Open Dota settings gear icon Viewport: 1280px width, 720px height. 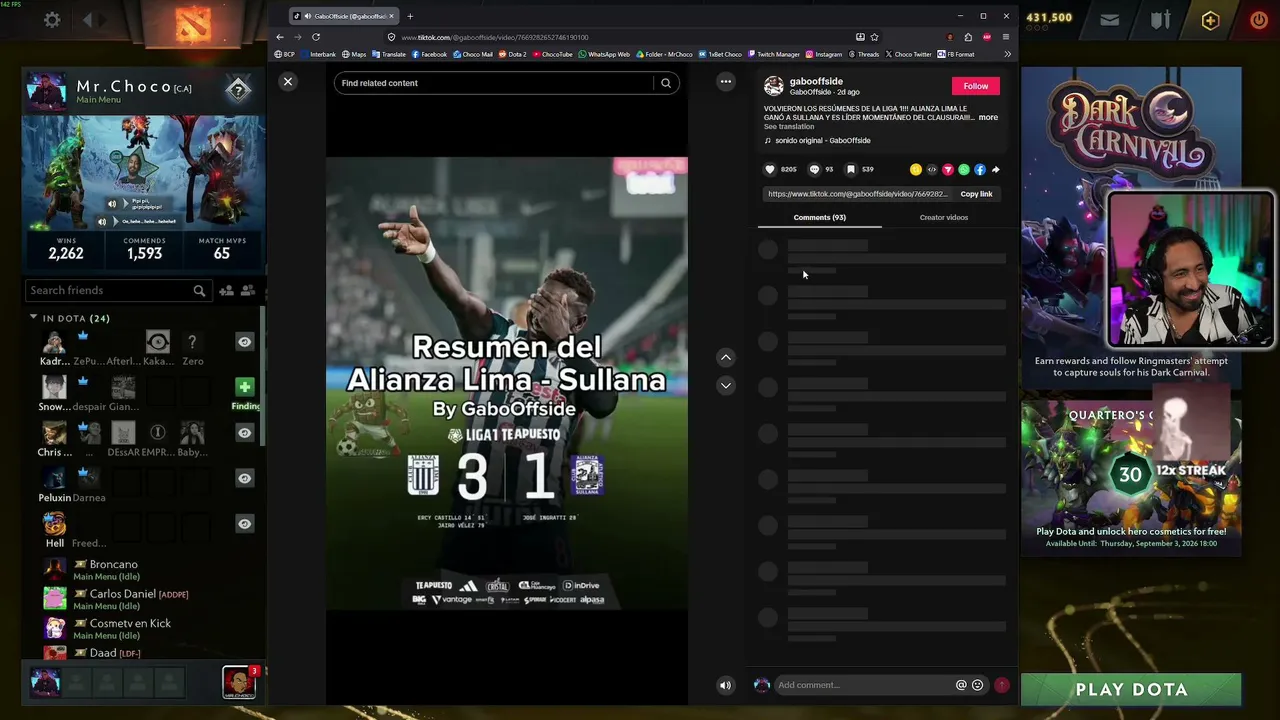pos(52,19)
